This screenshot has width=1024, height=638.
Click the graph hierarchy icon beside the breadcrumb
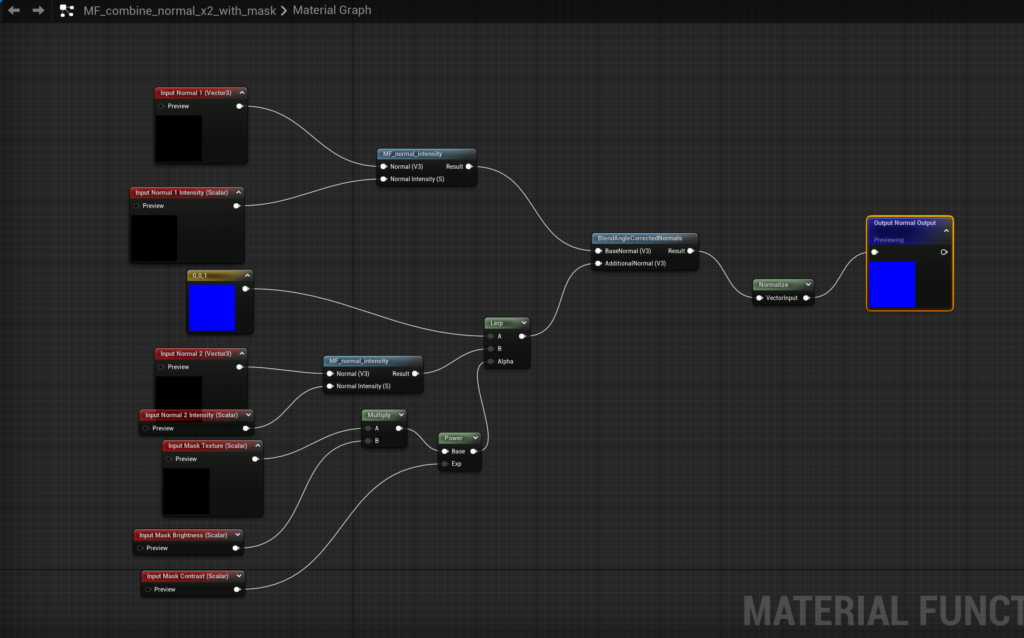67,10
